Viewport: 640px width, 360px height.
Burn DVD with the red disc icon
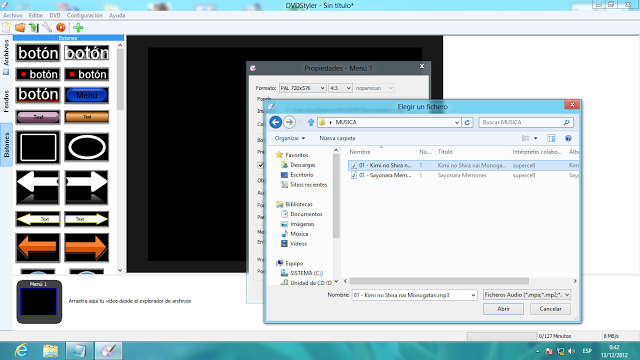(61, 27)
